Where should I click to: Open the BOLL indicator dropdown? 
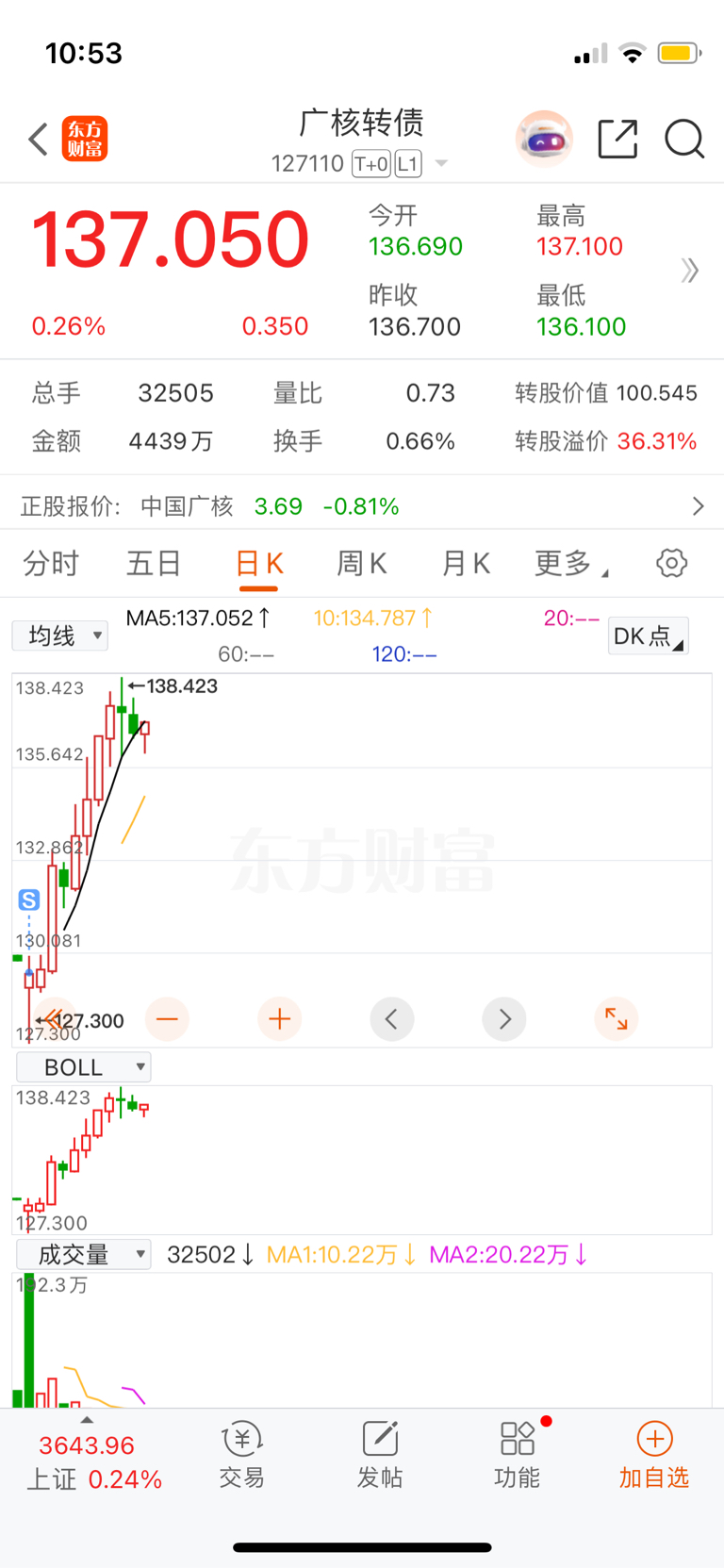[84, 1067]
